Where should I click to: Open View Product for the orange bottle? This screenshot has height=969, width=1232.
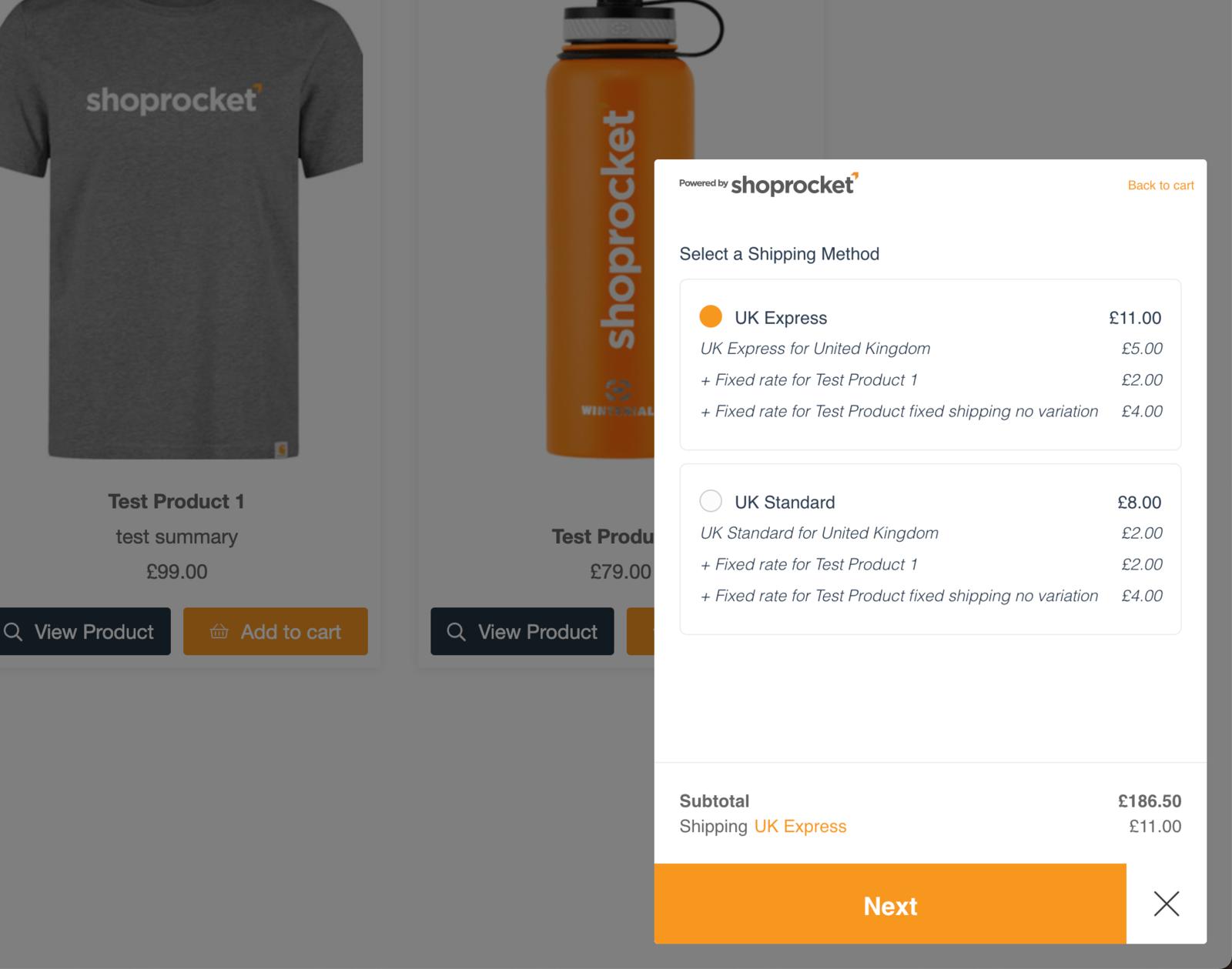[522, 631]
